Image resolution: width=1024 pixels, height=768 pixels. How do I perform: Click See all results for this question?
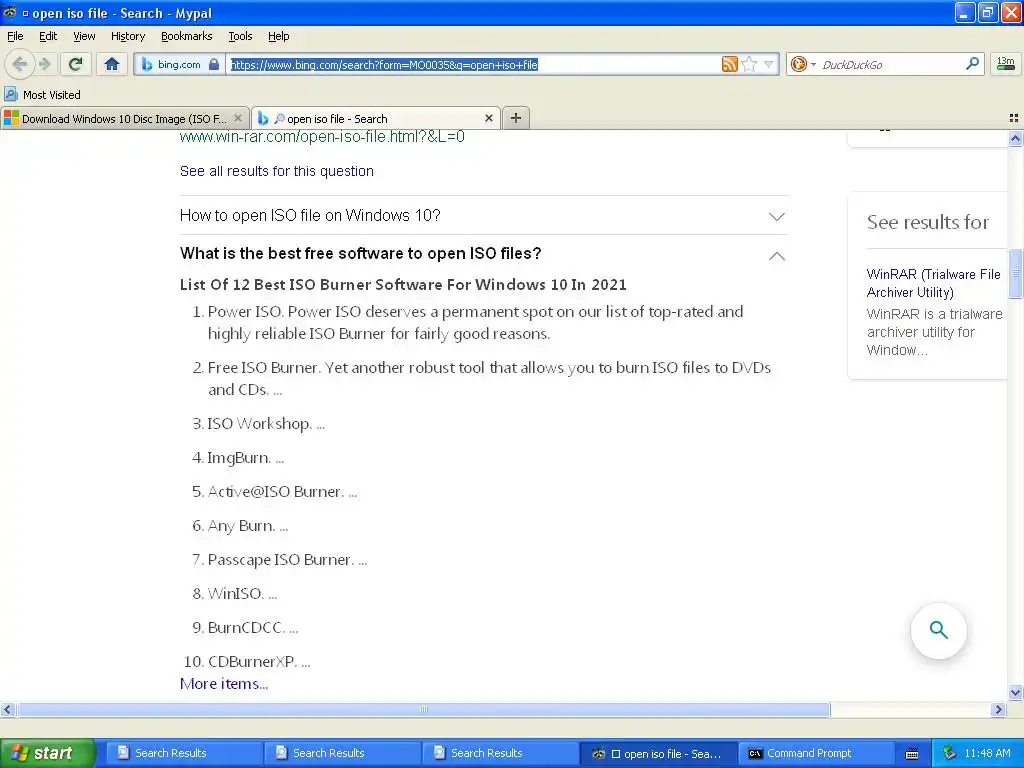tap(277, 171)
